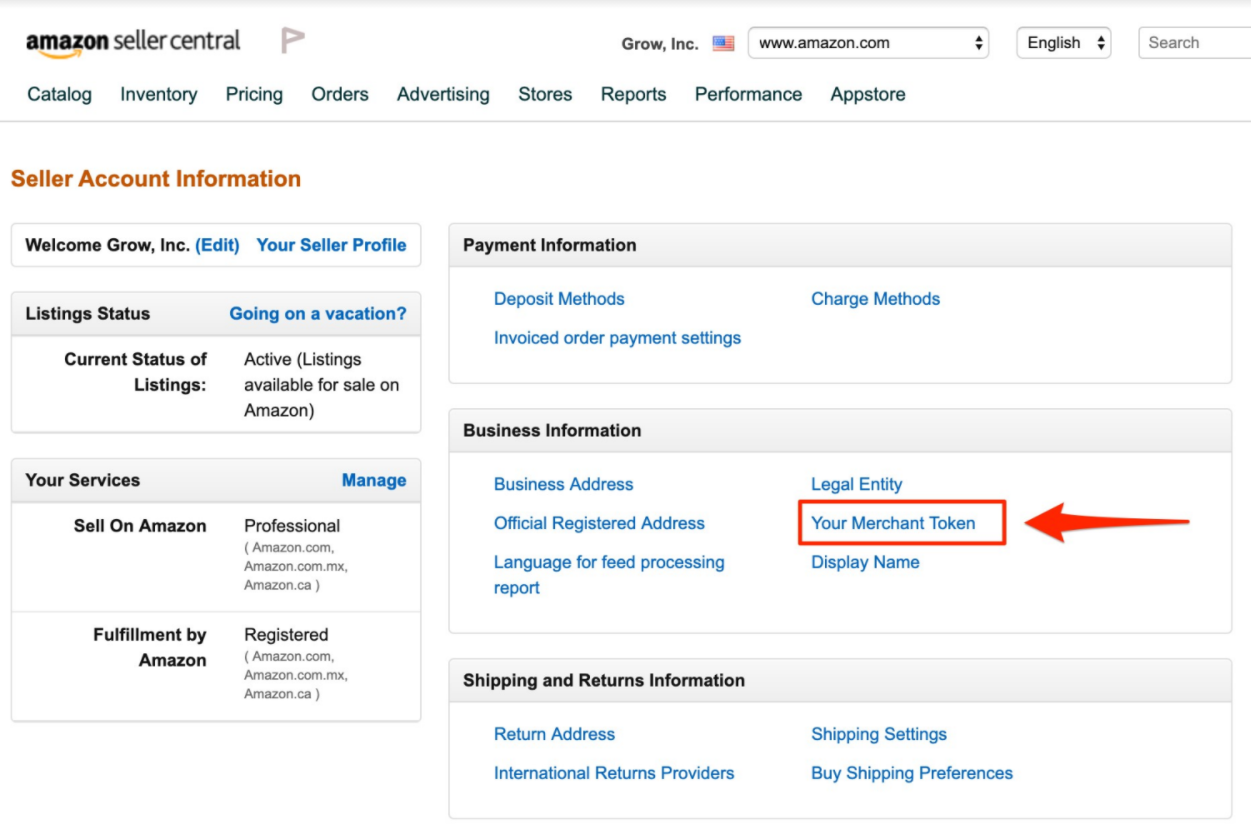
Task: Click the US flag icon near Grow, Inc.
Action: (723, 43)
